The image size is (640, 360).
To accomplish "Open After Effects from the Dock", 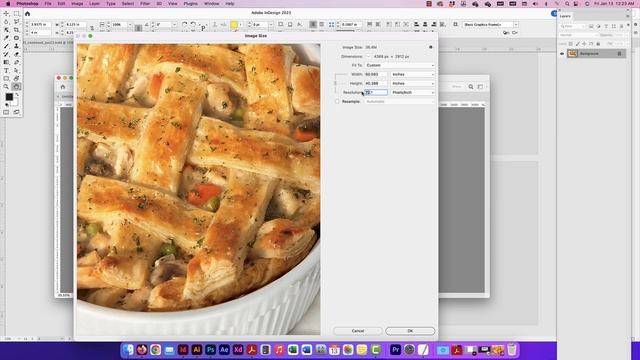I will tap(224, 350).
